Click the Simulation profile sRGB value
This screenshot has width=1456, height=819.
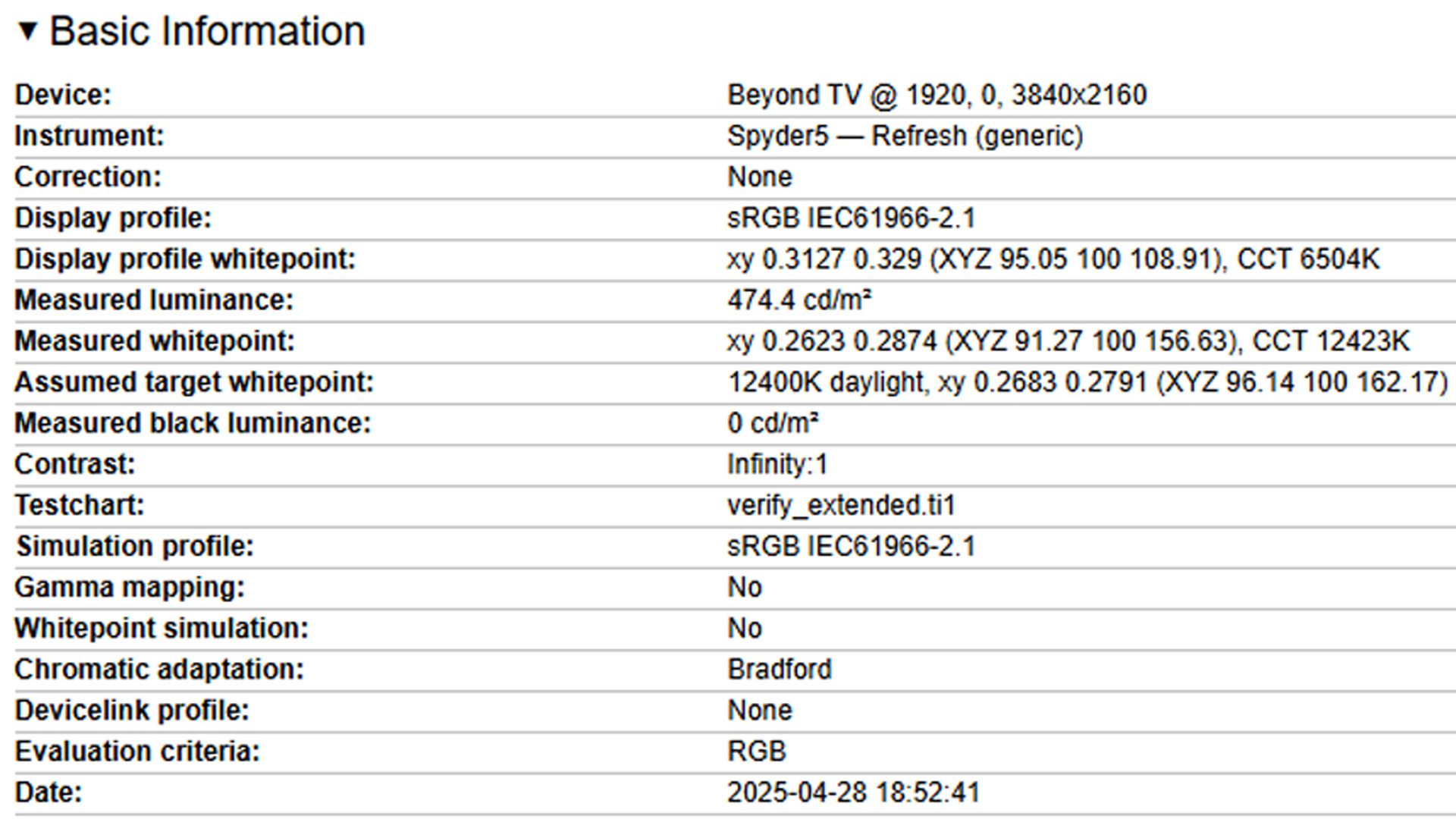point(851,545)
